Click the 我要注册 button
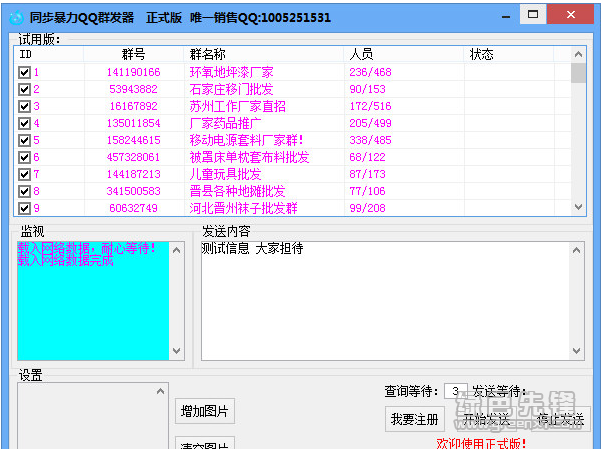This screenshot has height=449, width=603. pyautogui.click(x=415, y=419)
